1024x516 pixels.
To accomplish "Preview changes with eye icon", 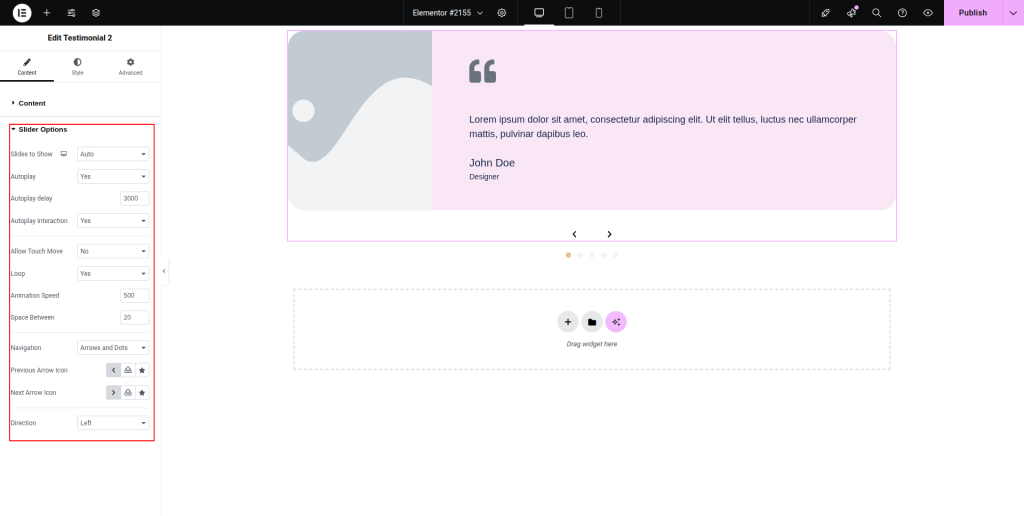I will coord(927,12).
